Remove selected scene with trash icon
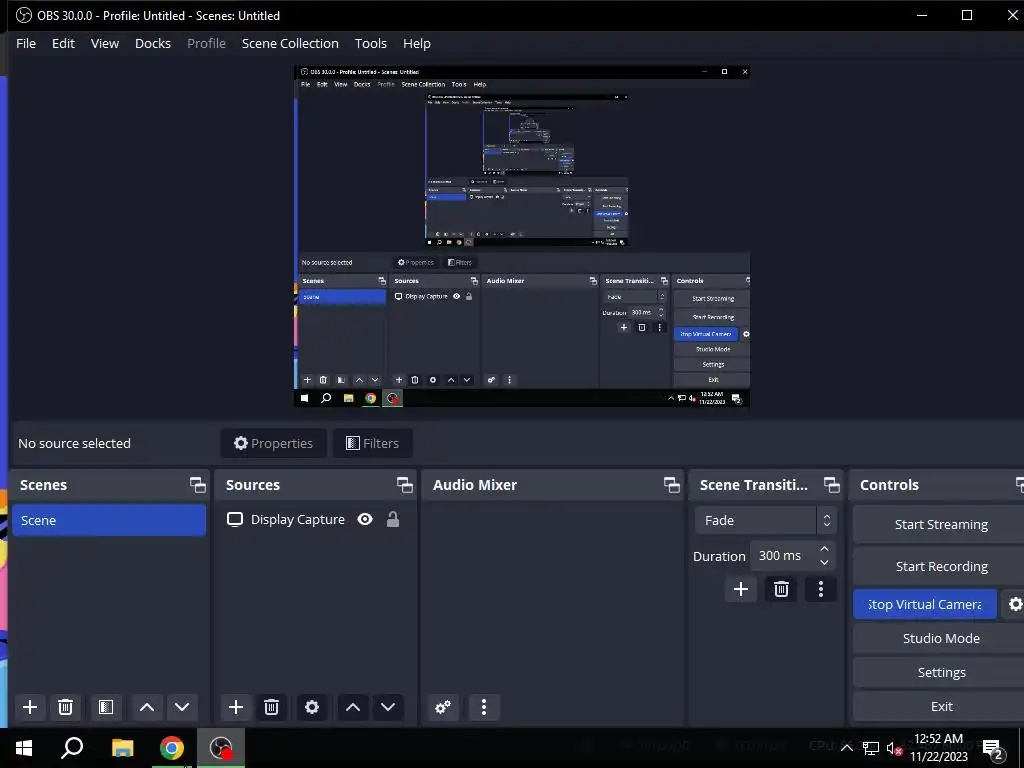The image size is (1024, 768). 65,707
